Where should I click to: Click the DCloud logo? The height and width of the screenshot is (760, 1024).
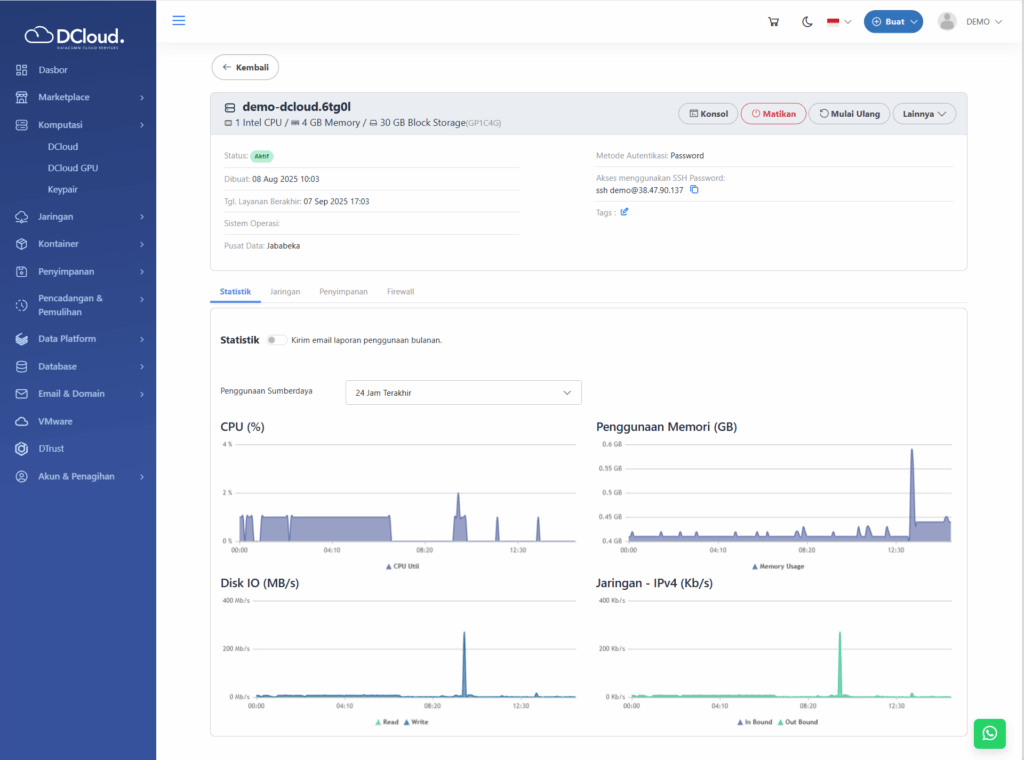tap(76, 35)
